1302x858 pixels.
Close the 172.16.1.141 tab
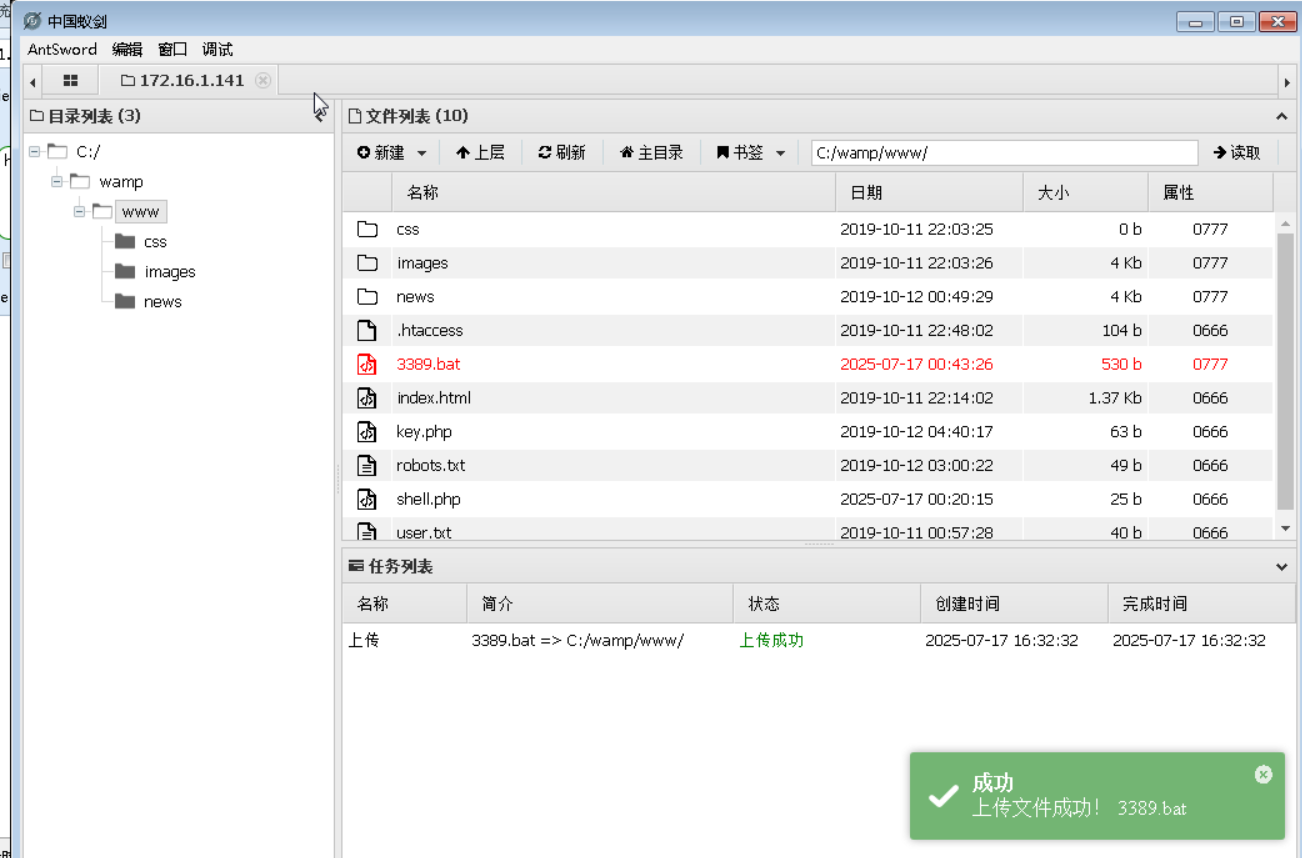(x=263, y=80)
